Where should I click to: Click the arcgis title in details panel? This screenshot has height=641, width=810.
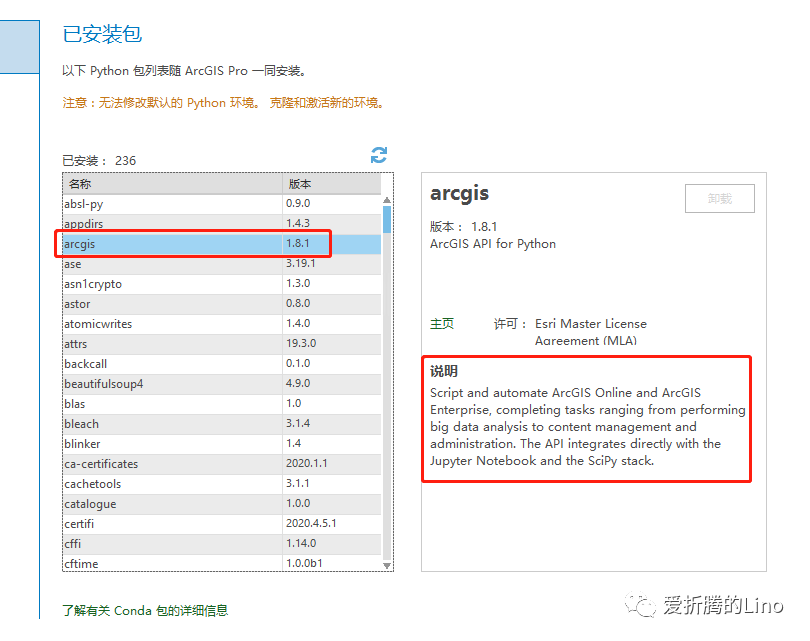pyautogui.click(x=459, y=194)
